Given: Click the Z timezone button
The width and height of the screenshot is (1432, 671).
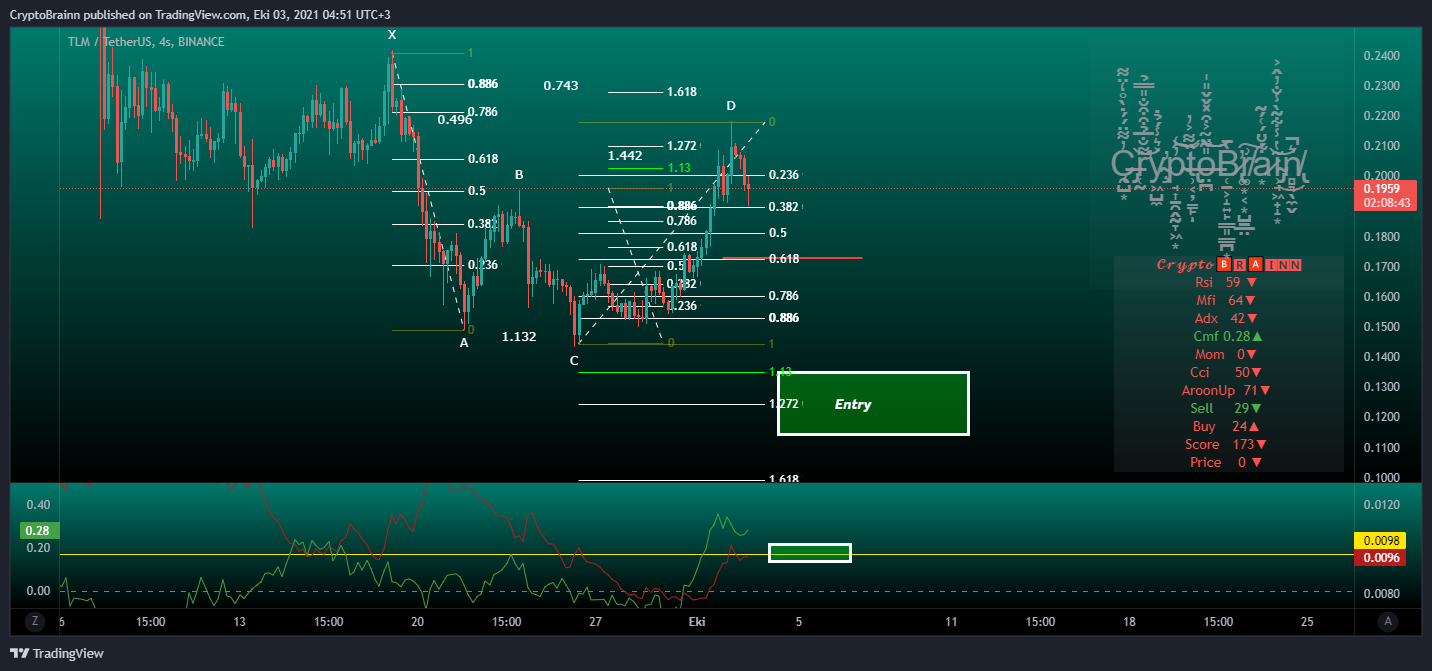Looking at the screenshot, I should pyautogui.click(x=35, y=621).
